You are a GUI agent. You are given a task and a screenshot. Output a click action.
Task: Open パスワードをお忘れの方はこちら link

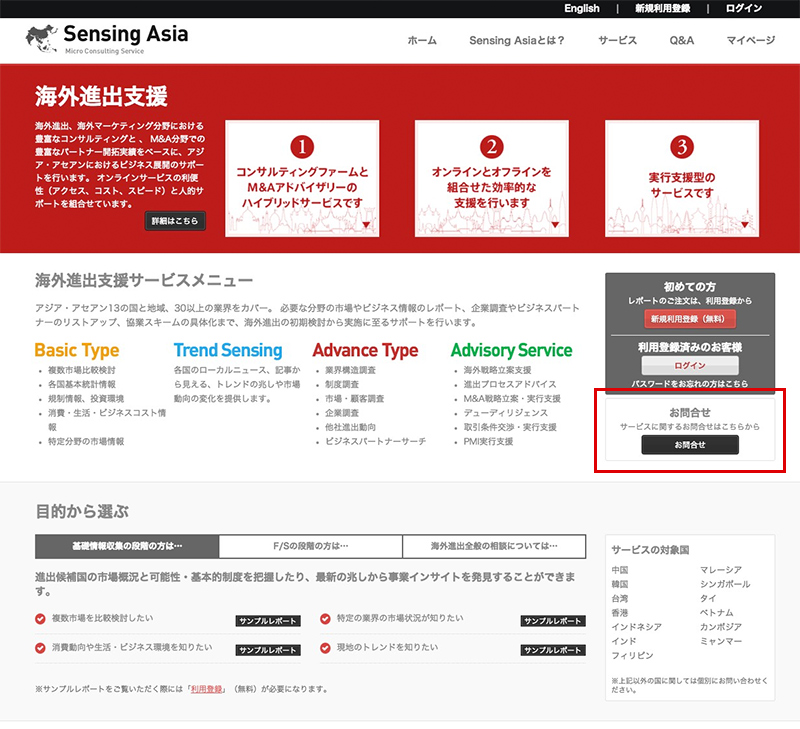coord(690,383)
